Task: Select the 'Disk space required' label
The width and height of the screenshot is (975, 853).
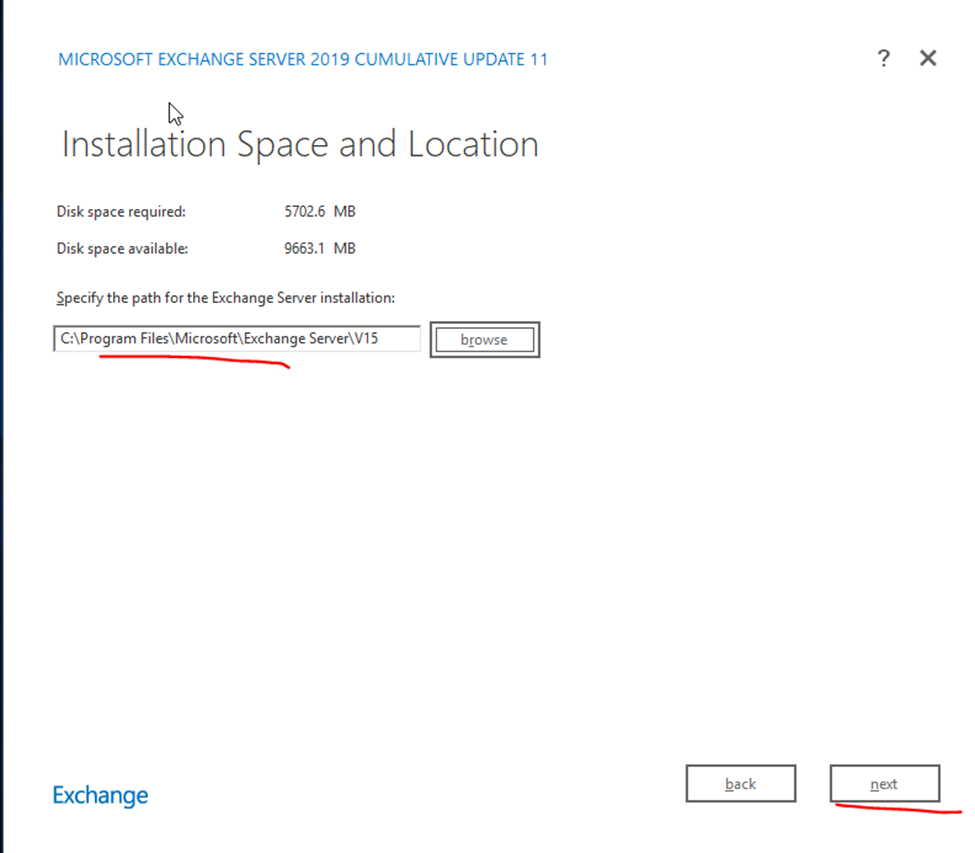Action: tap(121, 212)
